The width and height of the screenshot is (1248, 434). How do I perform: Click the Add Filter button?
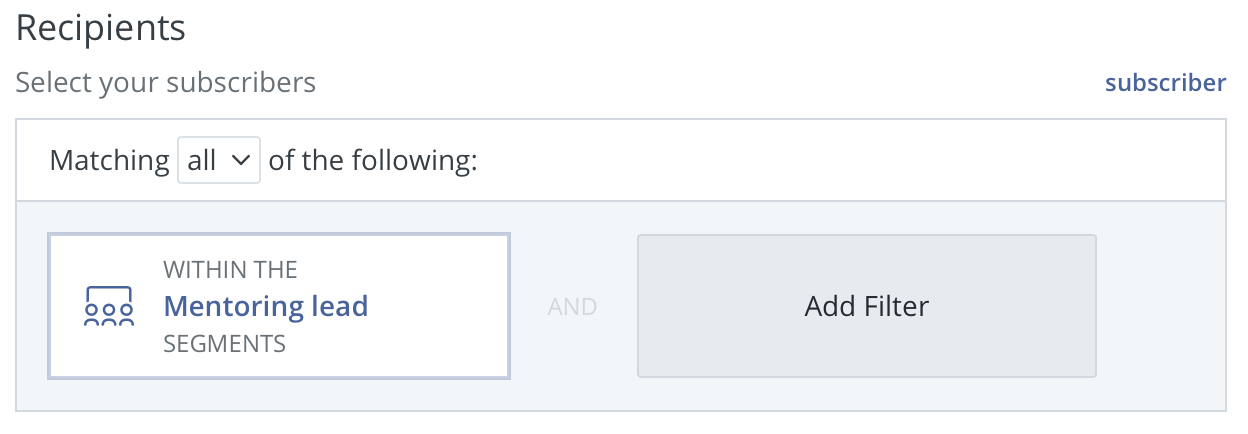(866, 306)
